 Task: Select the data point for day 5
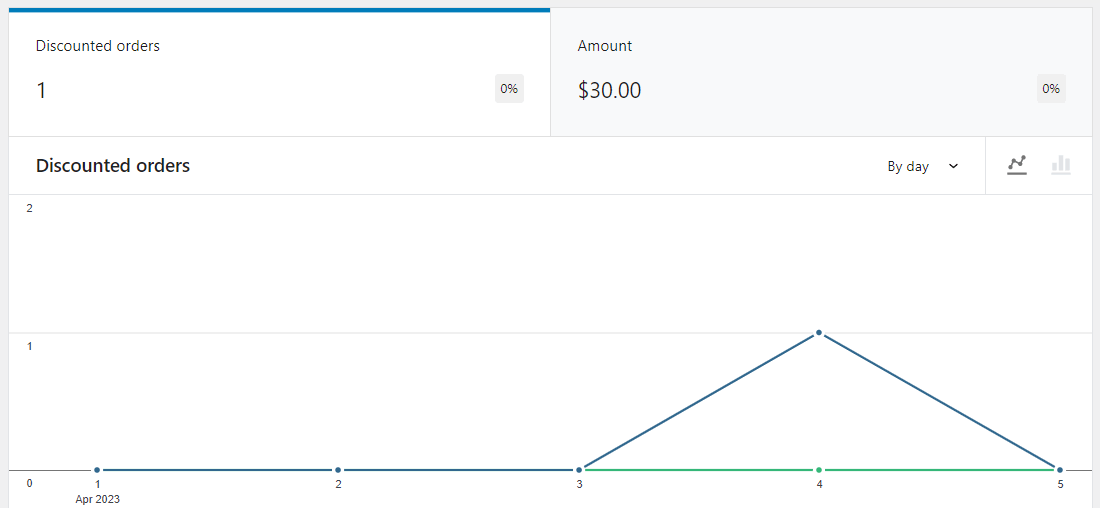point(1060,470)
